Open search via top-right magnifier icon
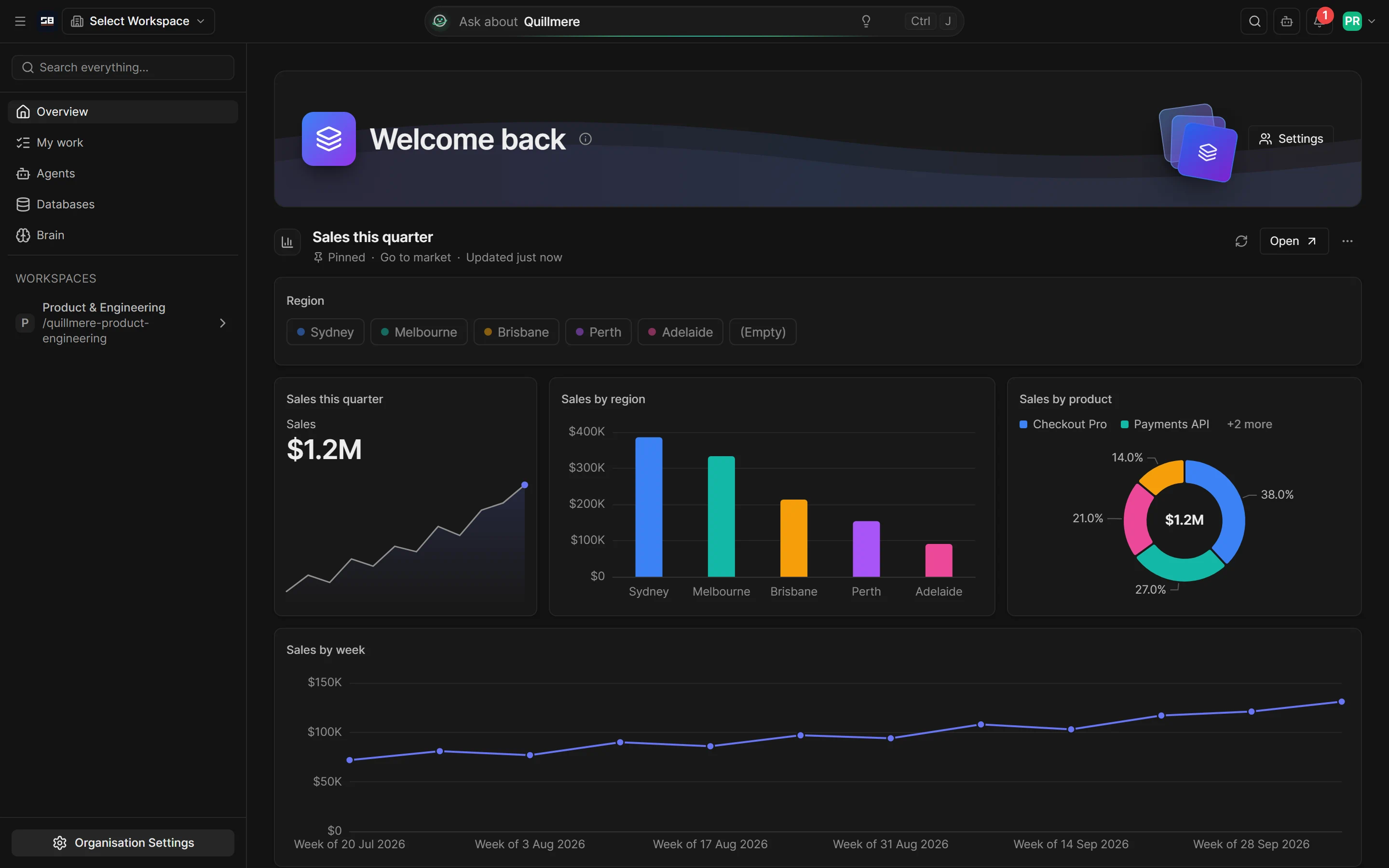This screenshot has width=1389, height=868. click(x=1254, y=21)
